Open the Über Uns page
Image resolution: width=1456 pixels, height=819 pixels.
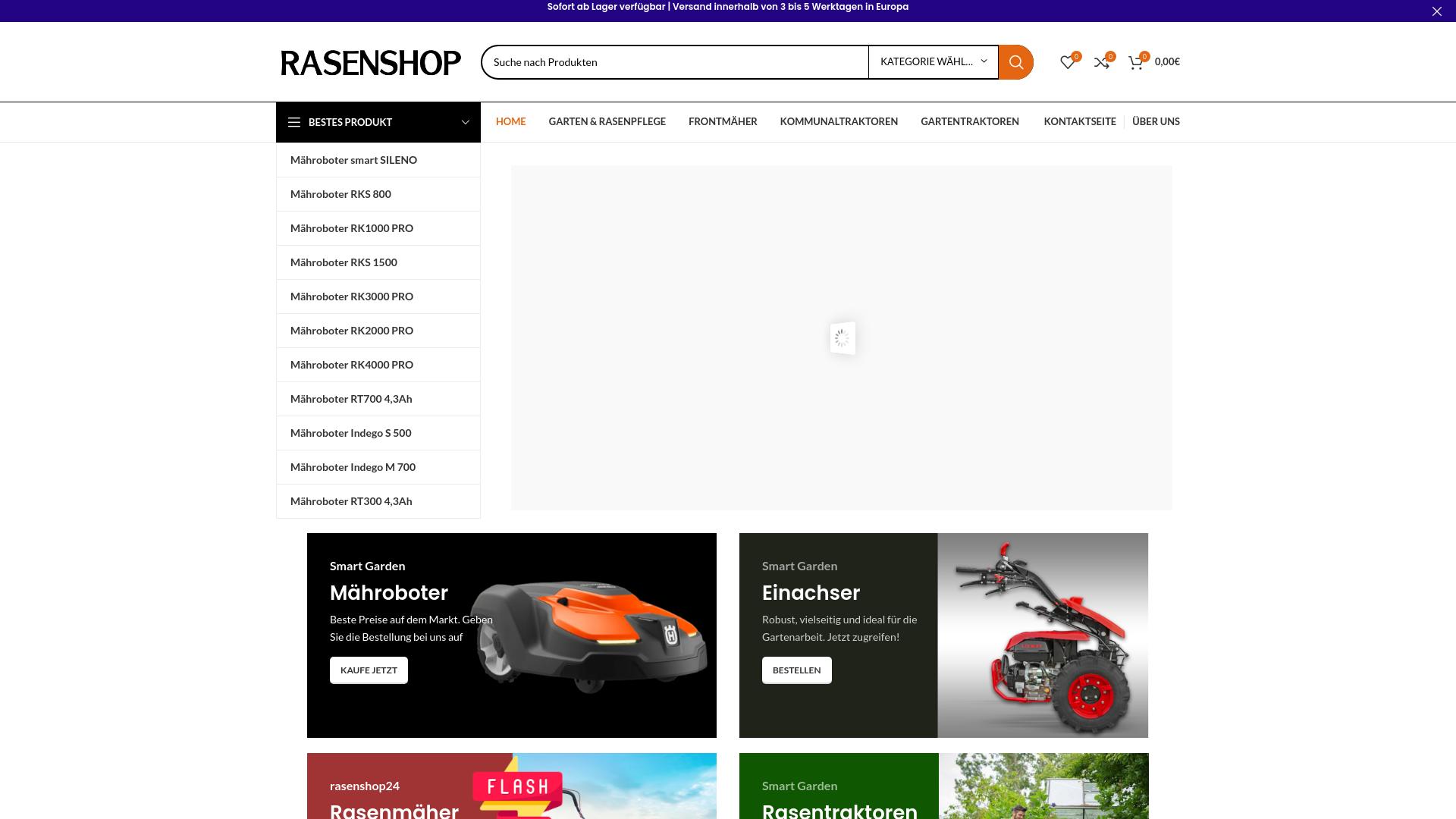1155,121
